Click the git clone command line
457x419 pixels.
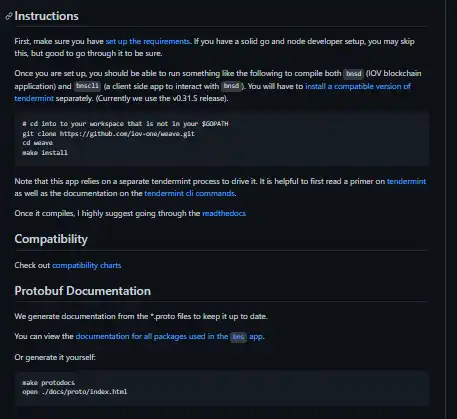point(108,134)
